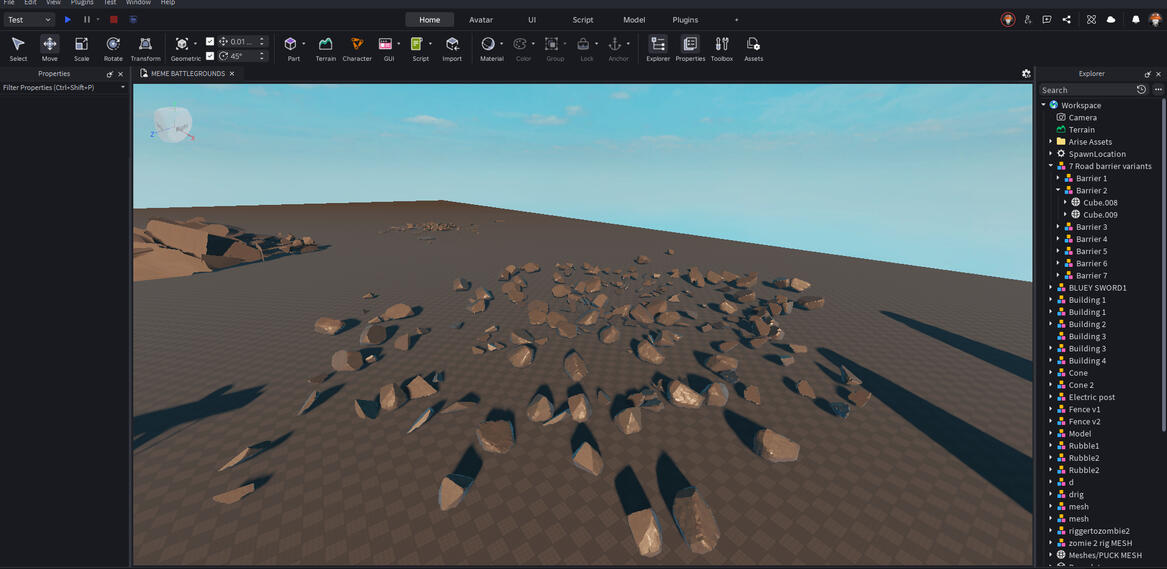Collapse the Workspace tree node
This screenshot has width=1167, height=569.
[1044, 105]
